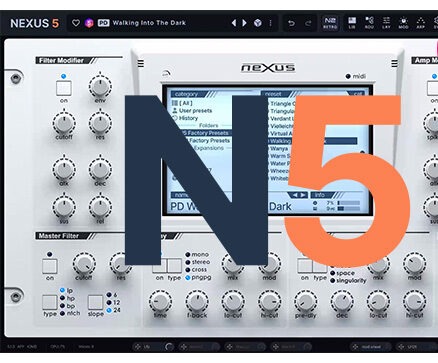The height and width of the screenshot is (363, 438).
Task: Select the space reverb type
Action: click(x=342, y=273)
